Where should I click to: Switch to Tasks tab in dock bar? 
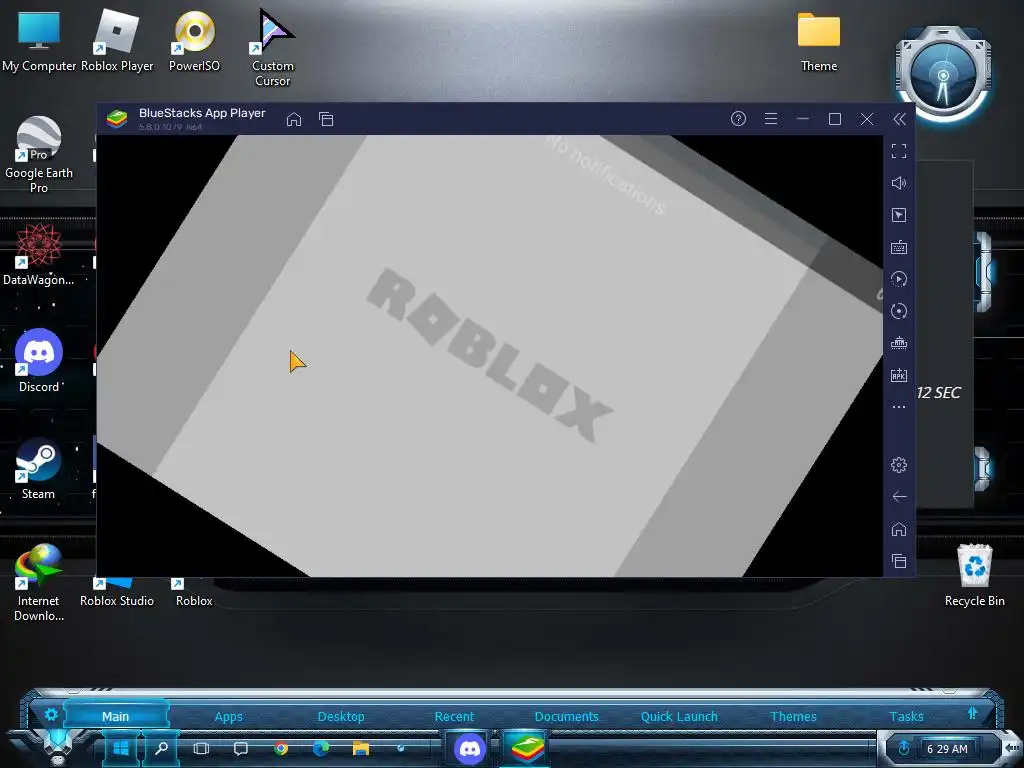(x=906, y=716)
